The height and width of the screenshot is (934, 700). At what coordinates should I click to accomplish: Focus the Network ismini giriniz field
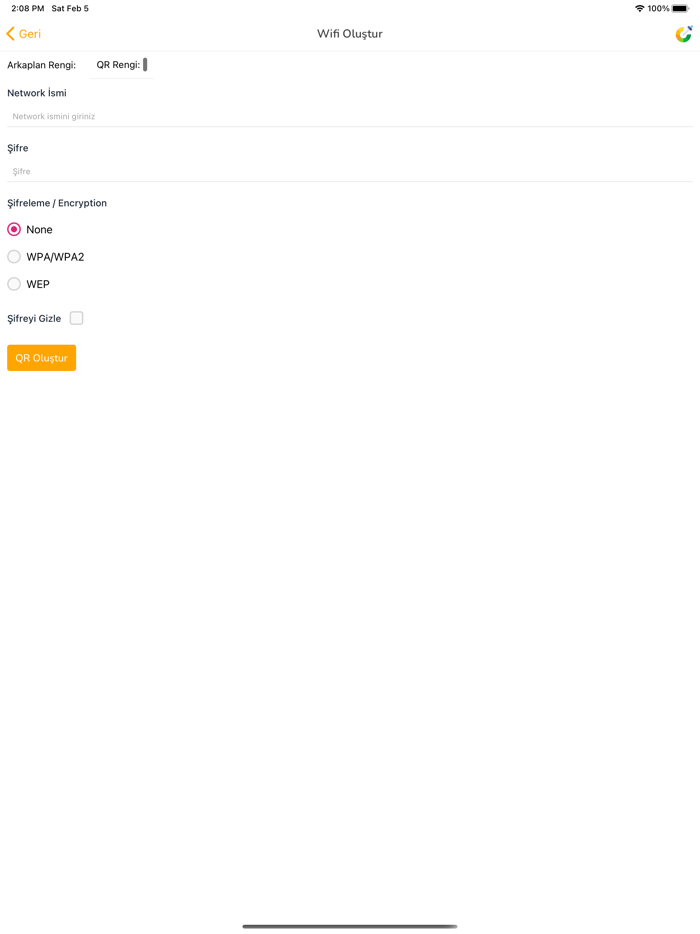point(350,116)
